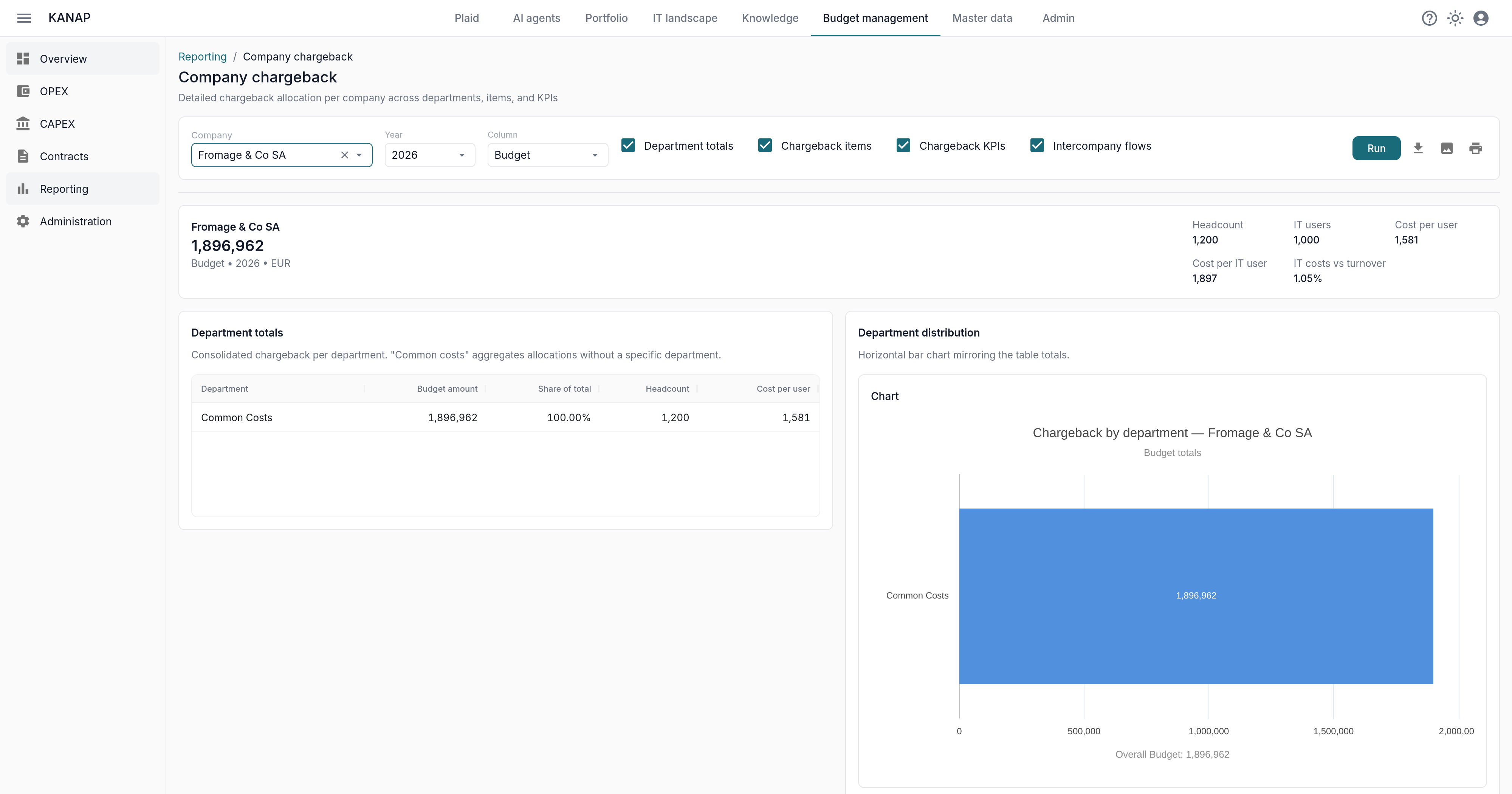Viewport: 1512px width, 794px height.
Task: Switch to the Master data tab
Action: pyautogui.click(x=982, y=18)
